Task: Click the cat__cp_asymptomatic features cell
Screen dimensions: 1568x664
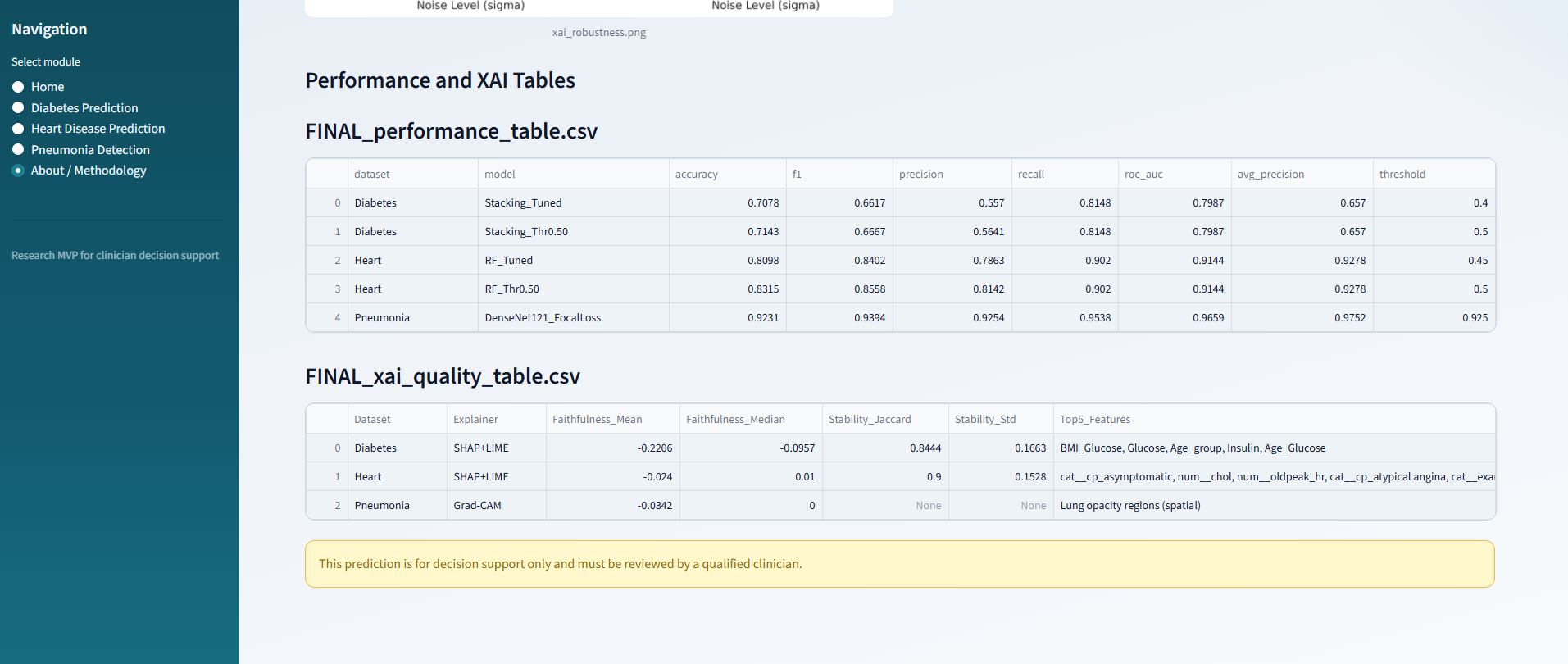Action: 1274,476
